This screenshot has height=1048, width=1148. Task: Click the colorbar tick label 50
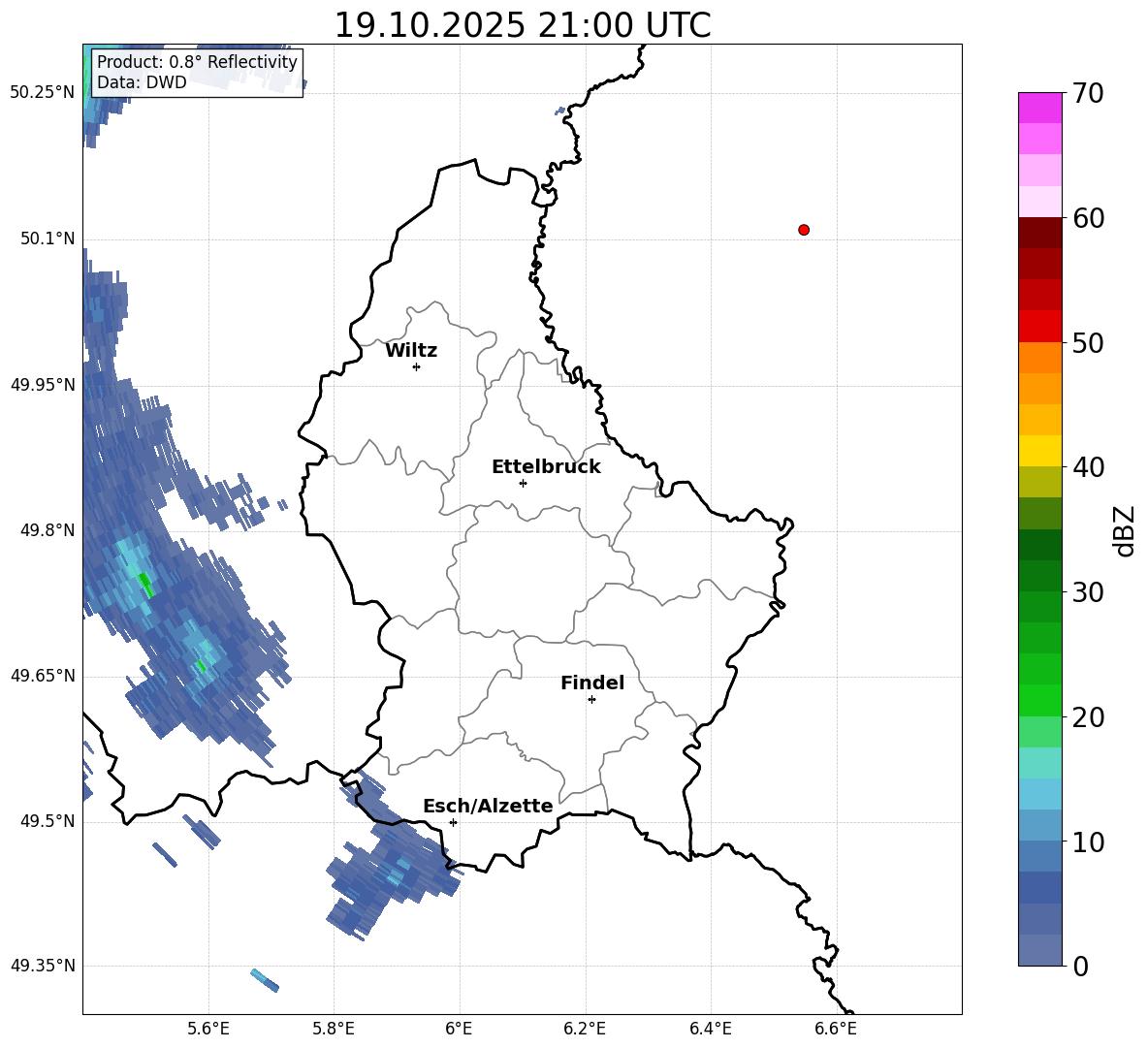[1088, 343]
